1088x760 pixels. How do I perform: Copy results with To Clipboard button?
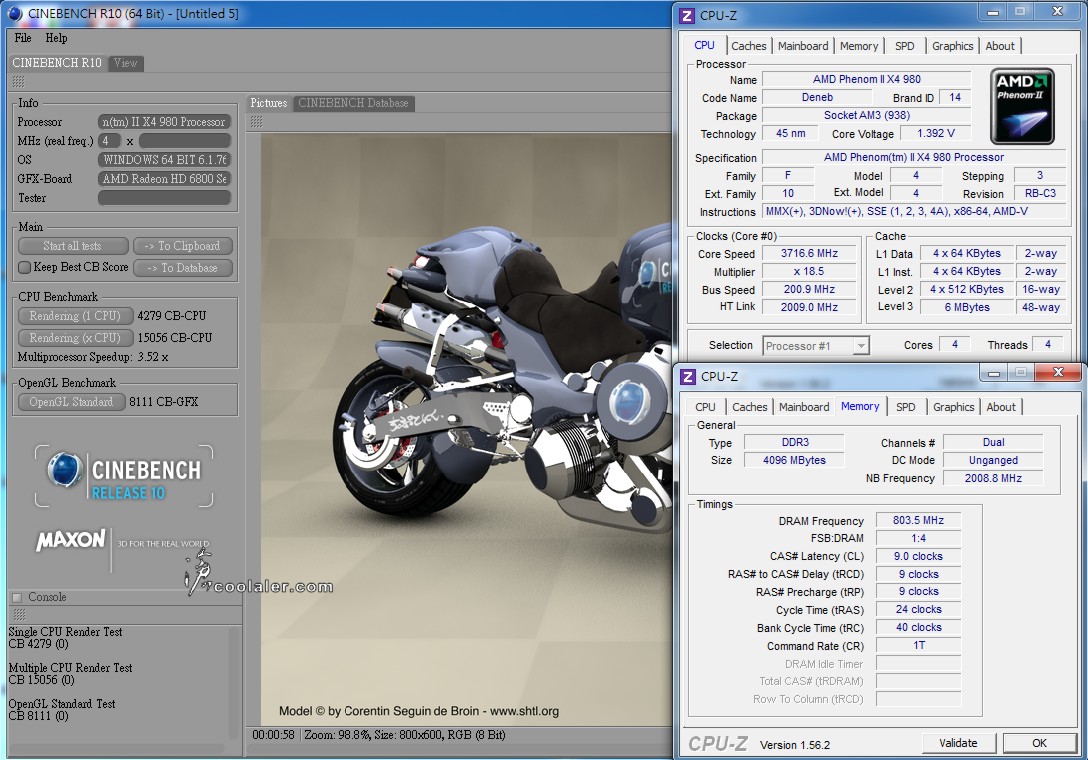(182, 246)
